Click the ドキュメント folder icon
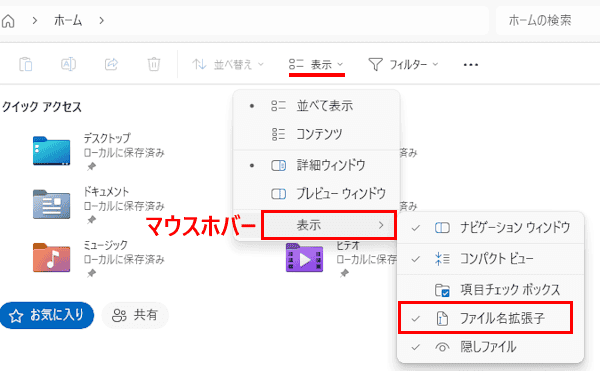This screenshot has height=371, width=600. (x=51, y=204)
